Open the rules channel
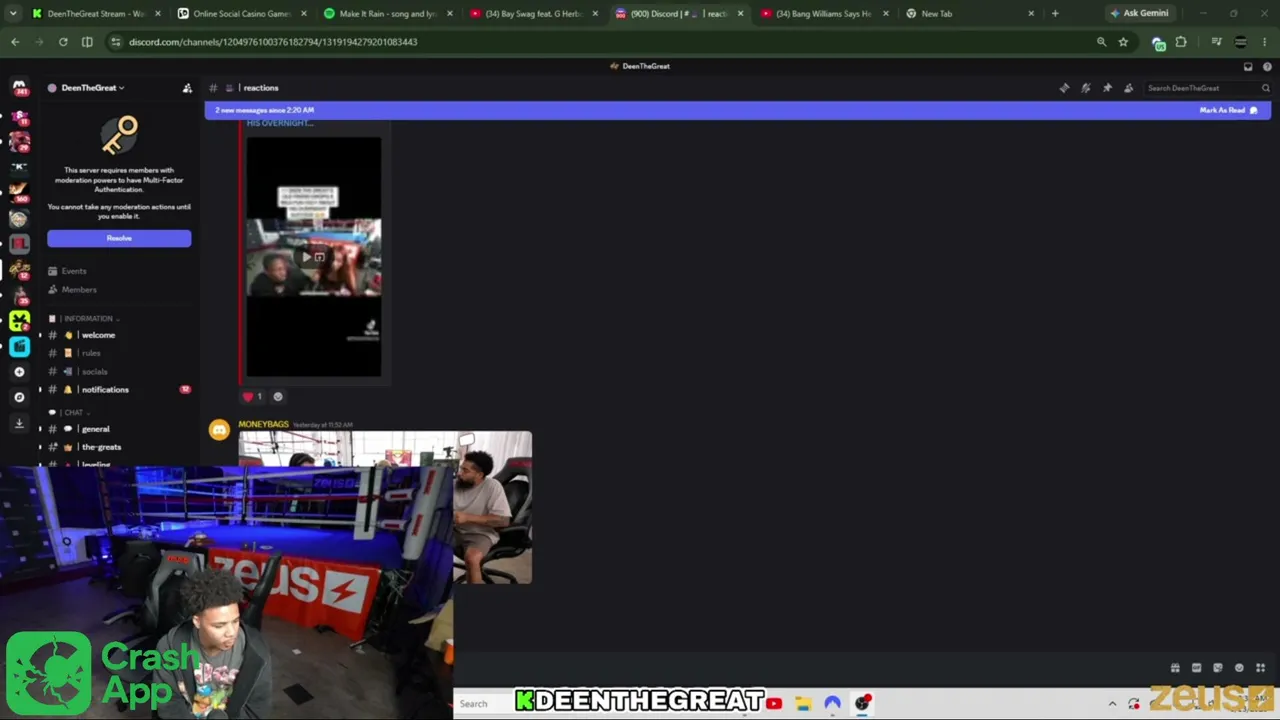 click(x=91, y=353)
